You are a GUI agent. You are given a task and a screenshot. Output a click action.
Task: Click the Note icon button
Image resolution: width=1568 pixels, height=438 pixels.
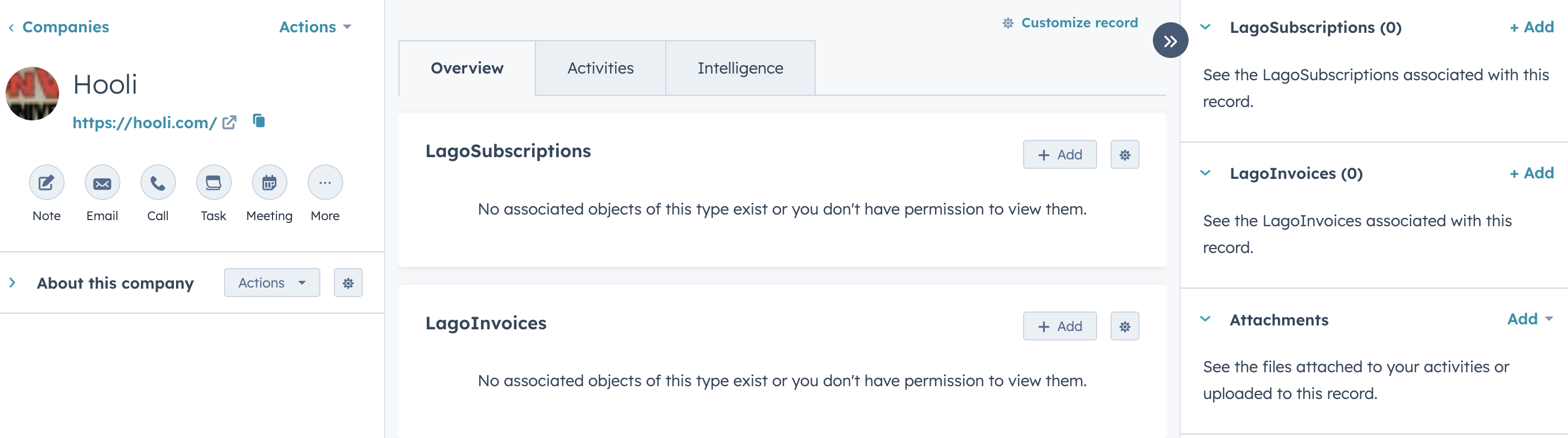tap(46, 183)
